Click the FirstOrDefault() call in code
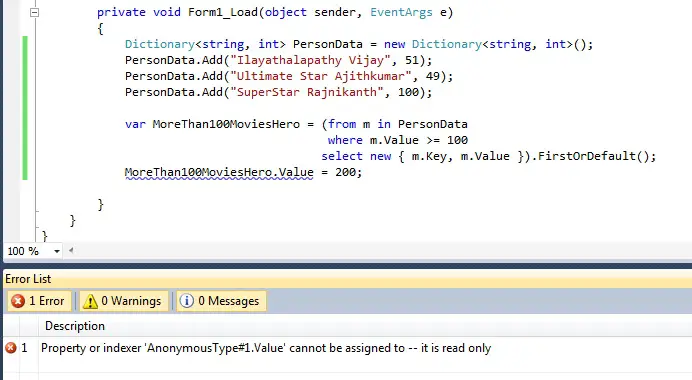692x380 pixels. point(594,156)
